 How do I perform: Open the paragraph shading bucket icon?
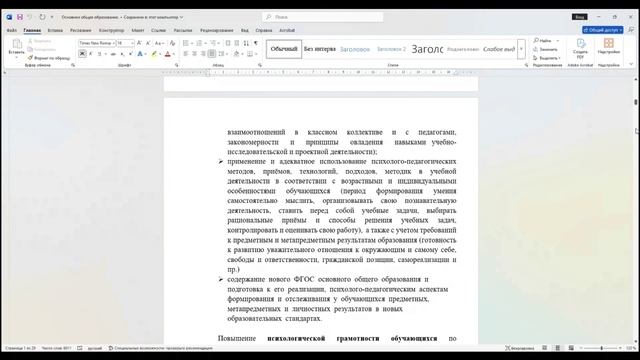click(236, 54)
